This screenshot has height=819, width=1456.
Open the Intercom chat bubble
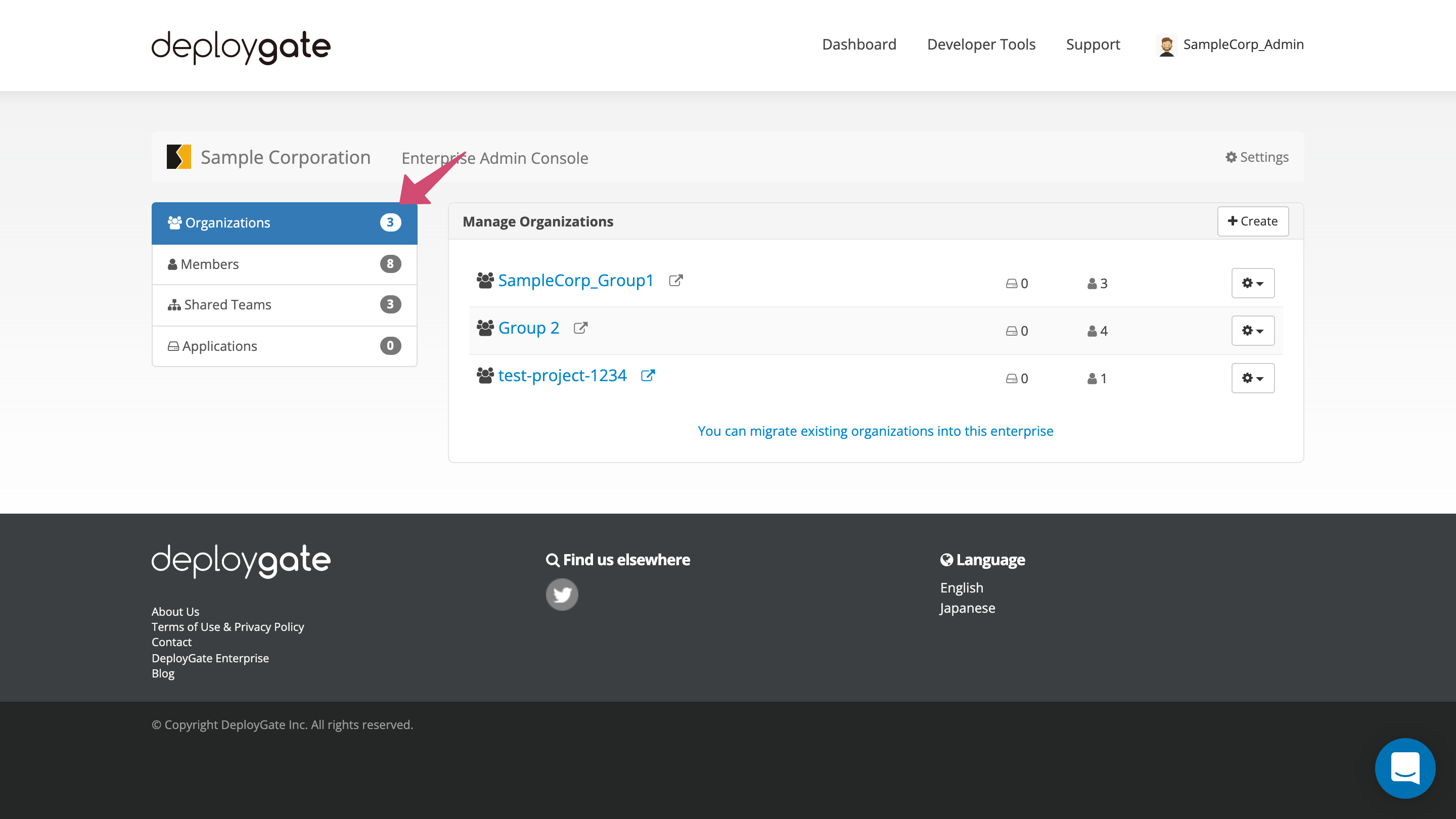[x=1405, y=767]
